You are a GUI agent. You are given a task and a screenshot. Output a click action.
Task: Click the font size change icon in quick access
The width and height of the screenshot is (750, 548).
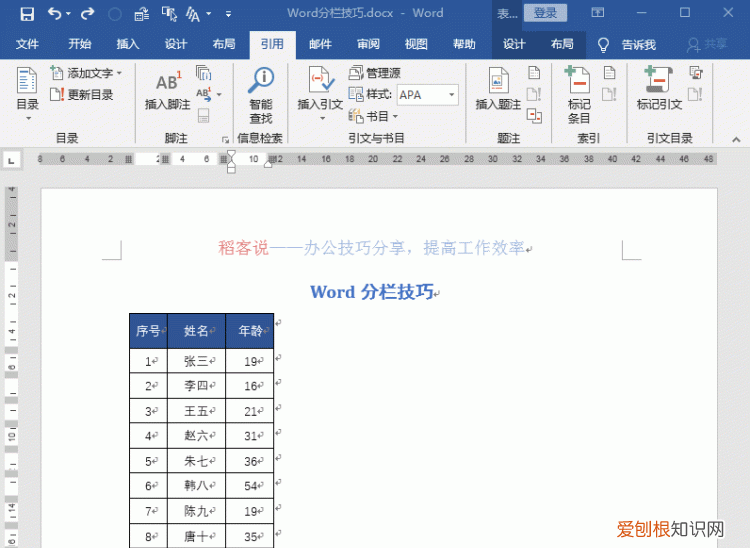click(x=193, y=14)
